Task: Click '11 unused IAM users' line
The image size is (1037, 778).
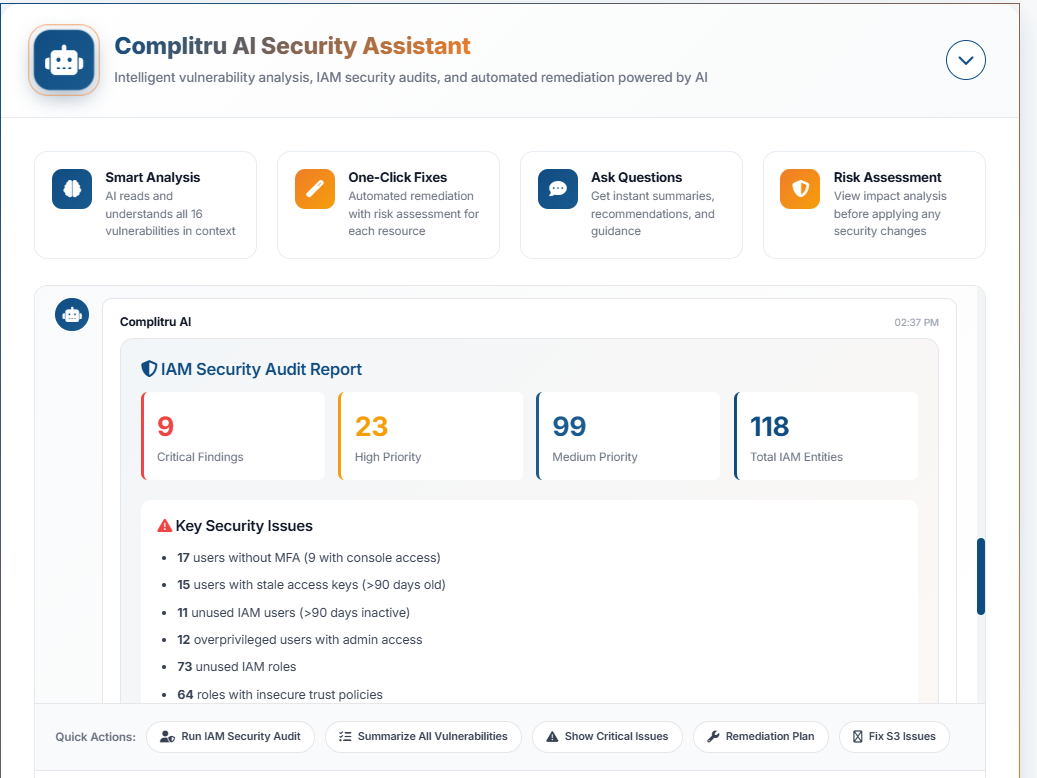Action: point(294,613)
